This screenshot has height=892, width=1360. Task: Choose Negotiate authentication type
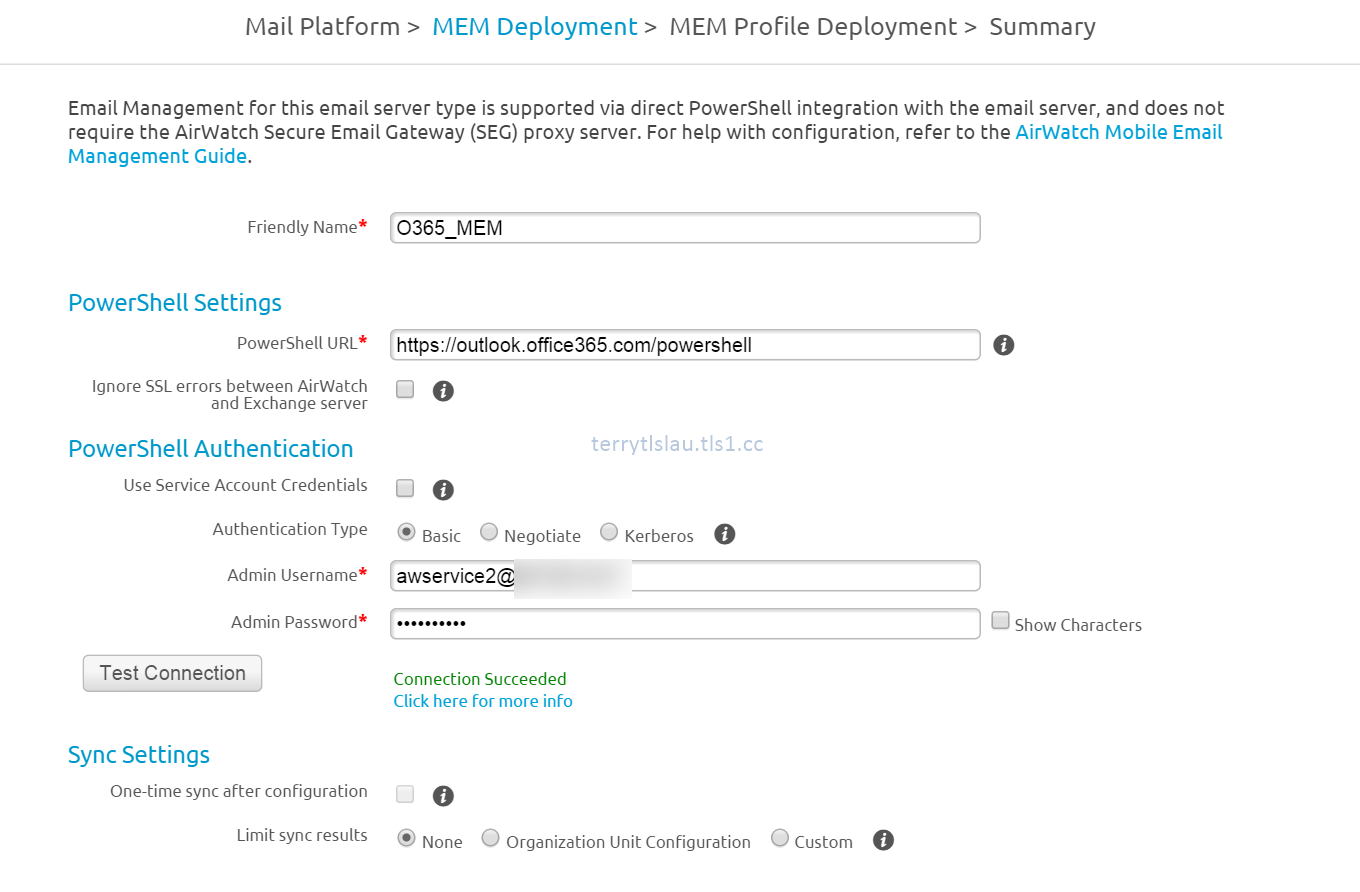pyautogui.click(x=489, y=532)
